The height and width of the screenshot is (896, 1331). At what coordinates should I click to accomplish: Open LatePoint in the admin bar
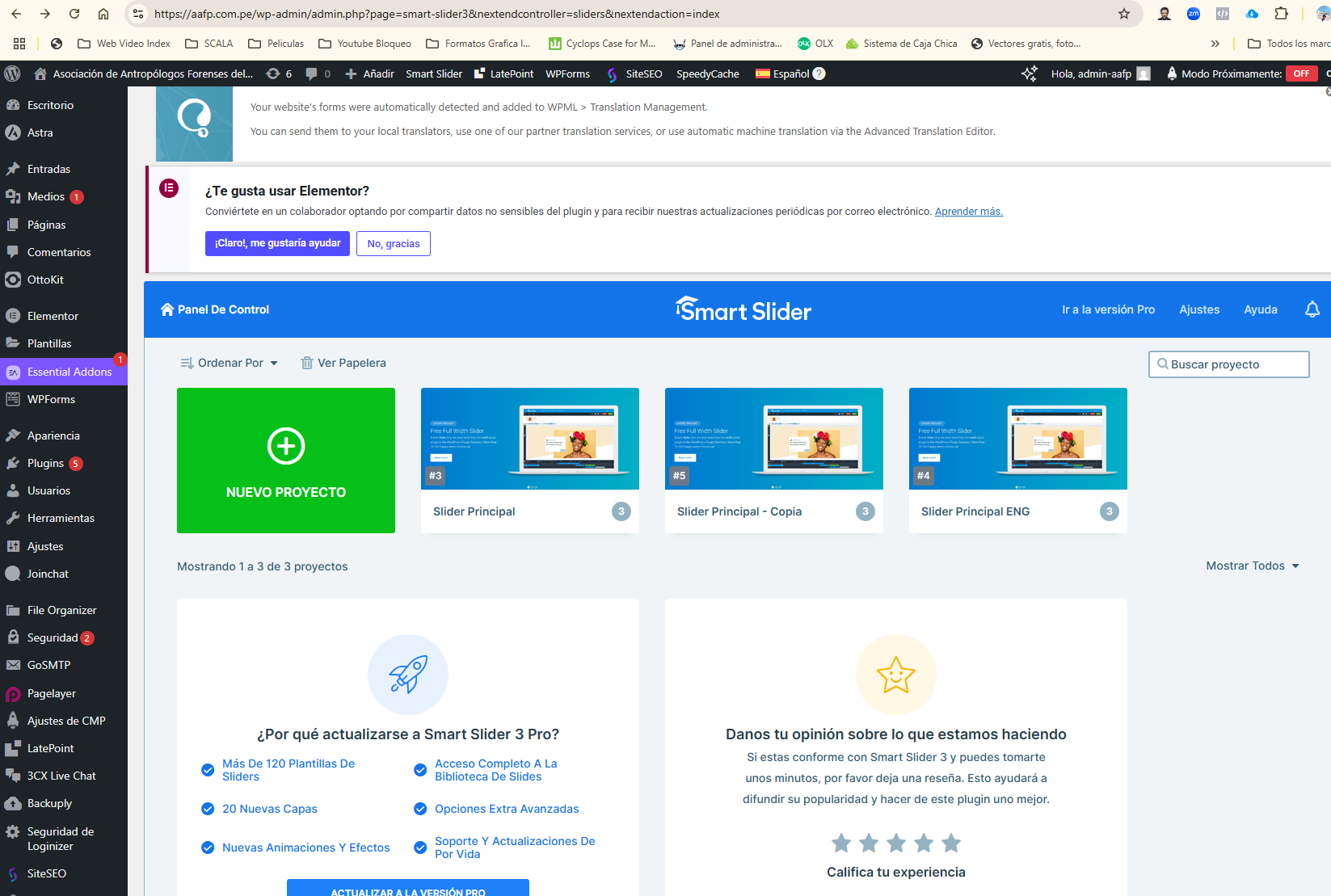point(503,74)
